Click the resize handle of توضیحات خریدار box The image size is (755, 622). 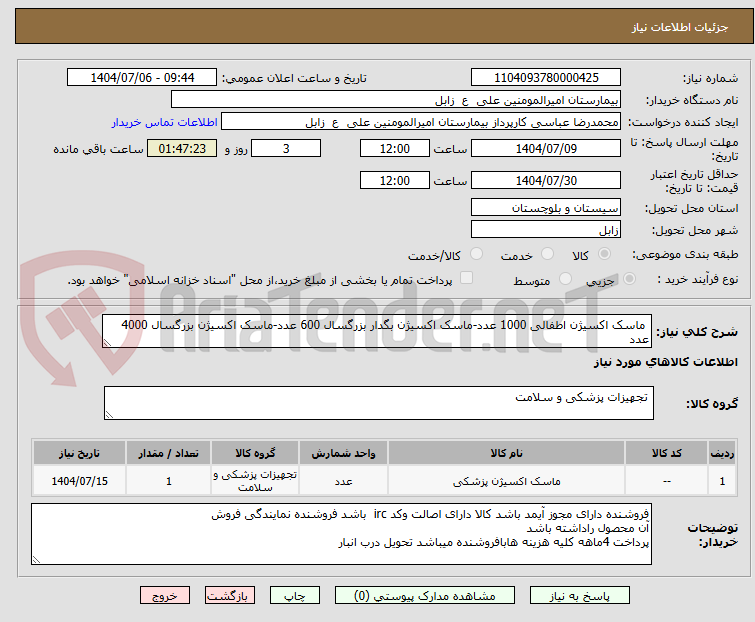pos(36,559)
